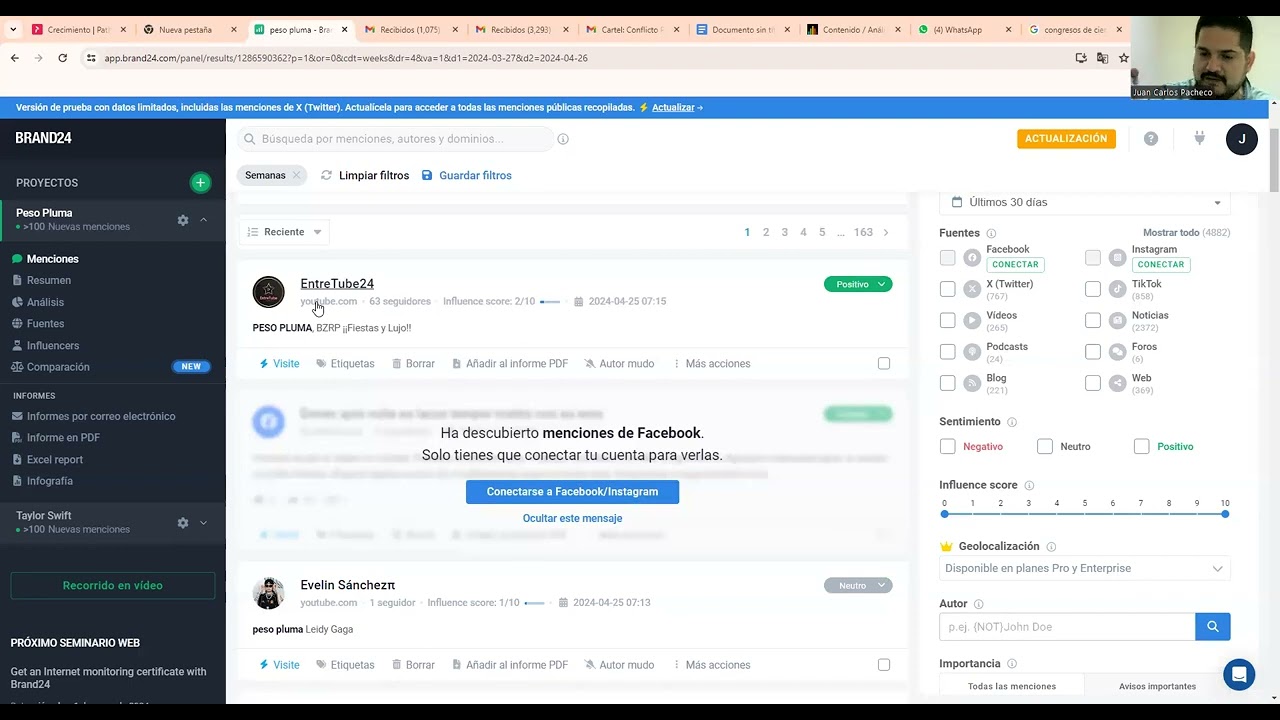Click influence score slider left handle
The height and width of the screenshot is (720, 1280).
(x=944, y=514)
